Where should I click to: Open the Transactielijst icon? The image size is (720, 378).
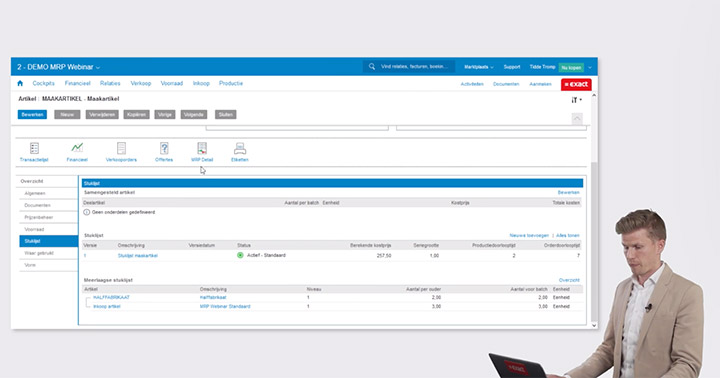click(34, 148)
